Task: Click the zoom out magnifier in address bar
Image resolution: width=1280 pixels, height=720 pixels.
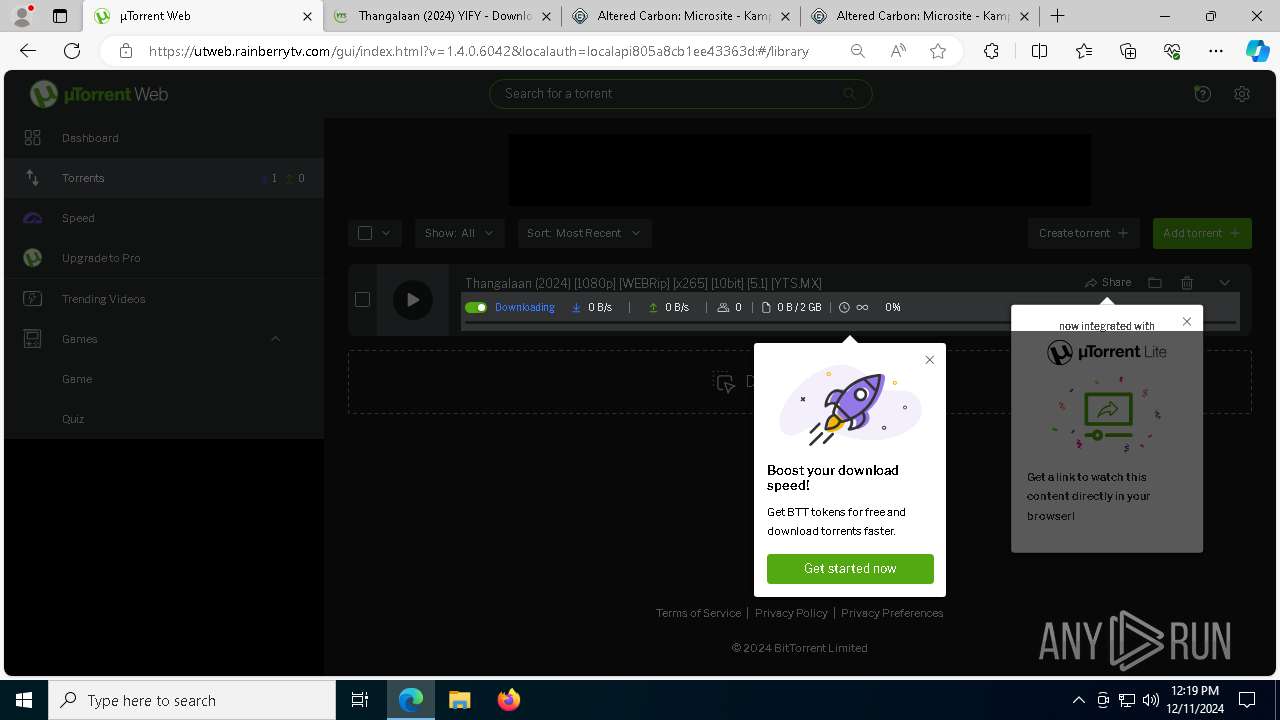Action: [857, 51]
